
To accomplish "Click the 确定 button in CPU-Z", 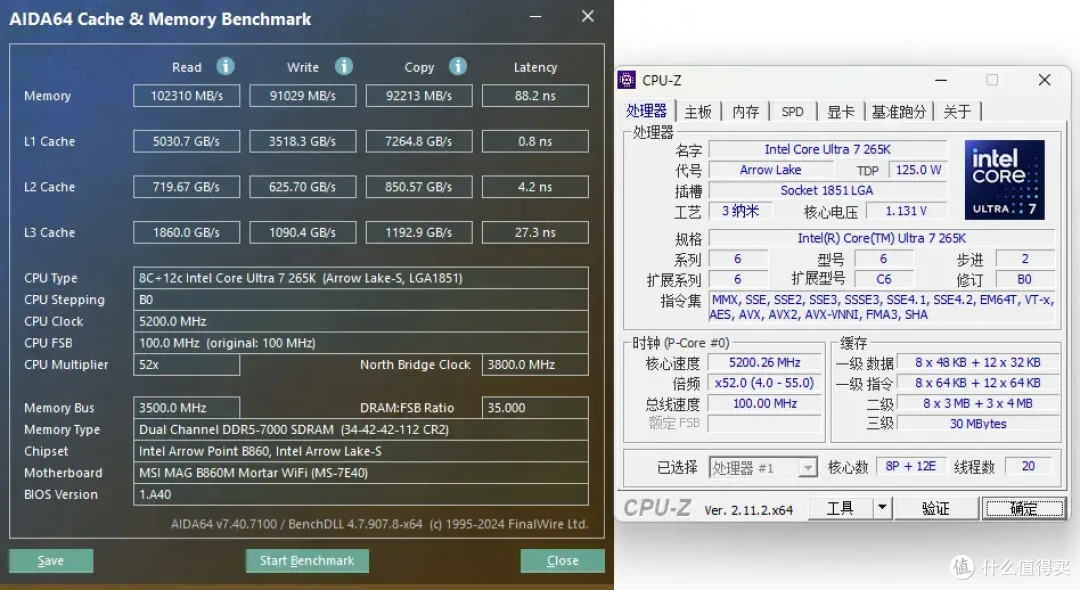I will pyautogui.click(x=1024, y=508).
